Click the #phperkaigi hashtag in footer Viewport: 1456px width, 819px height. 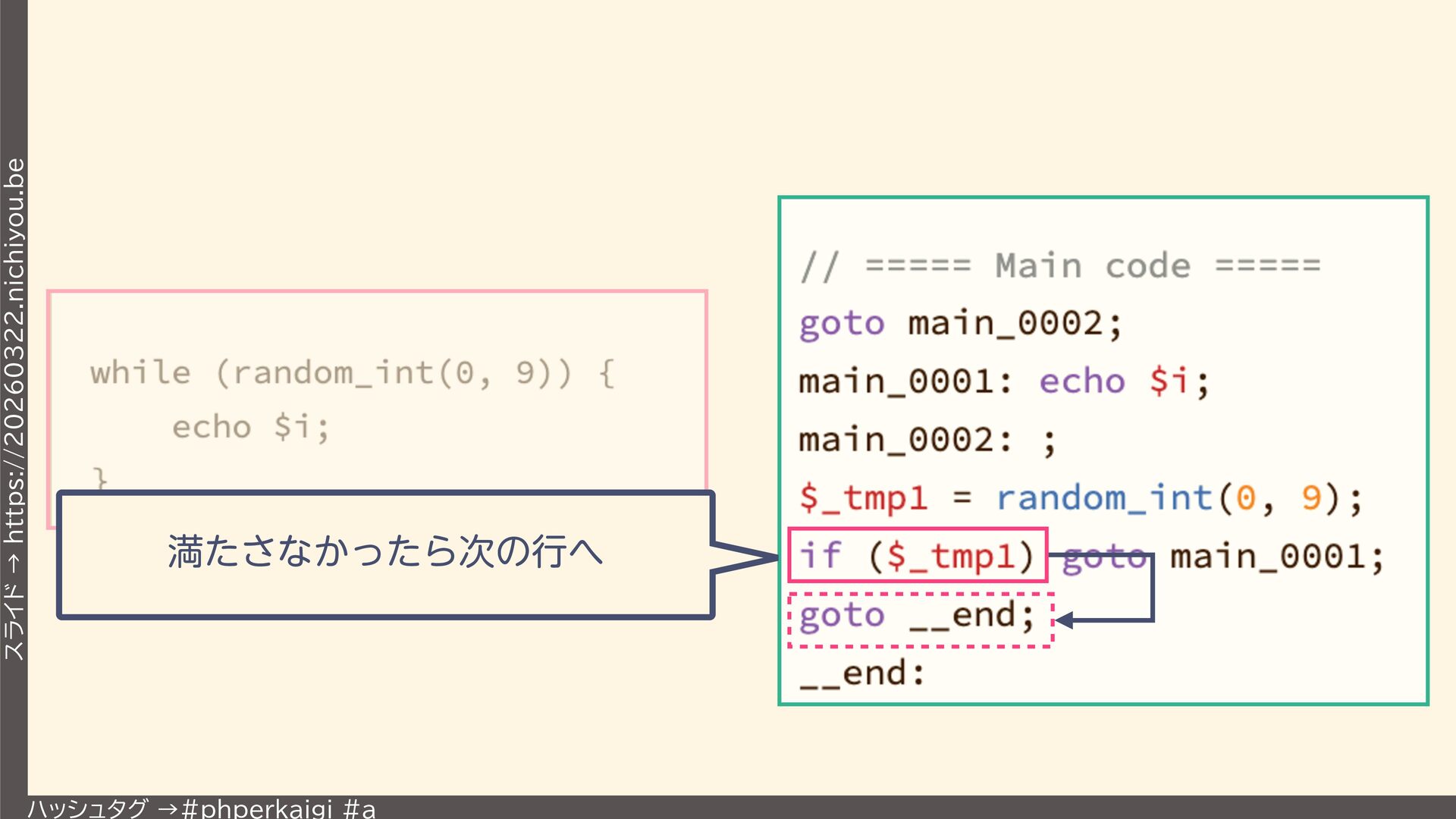257,808
